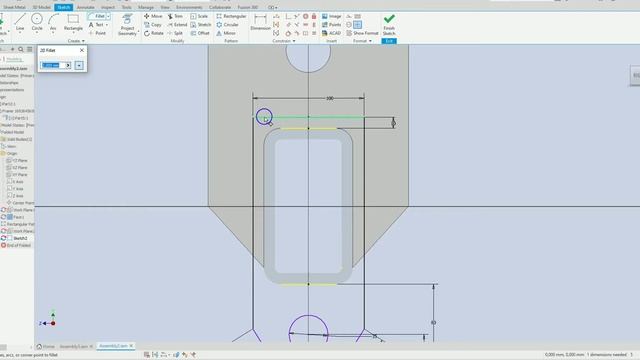This screenshot has width=640, height=360.
Task: Open the Rectangle tool dropdown arrow
Action: pyautogui.click(x=73, y=32)
